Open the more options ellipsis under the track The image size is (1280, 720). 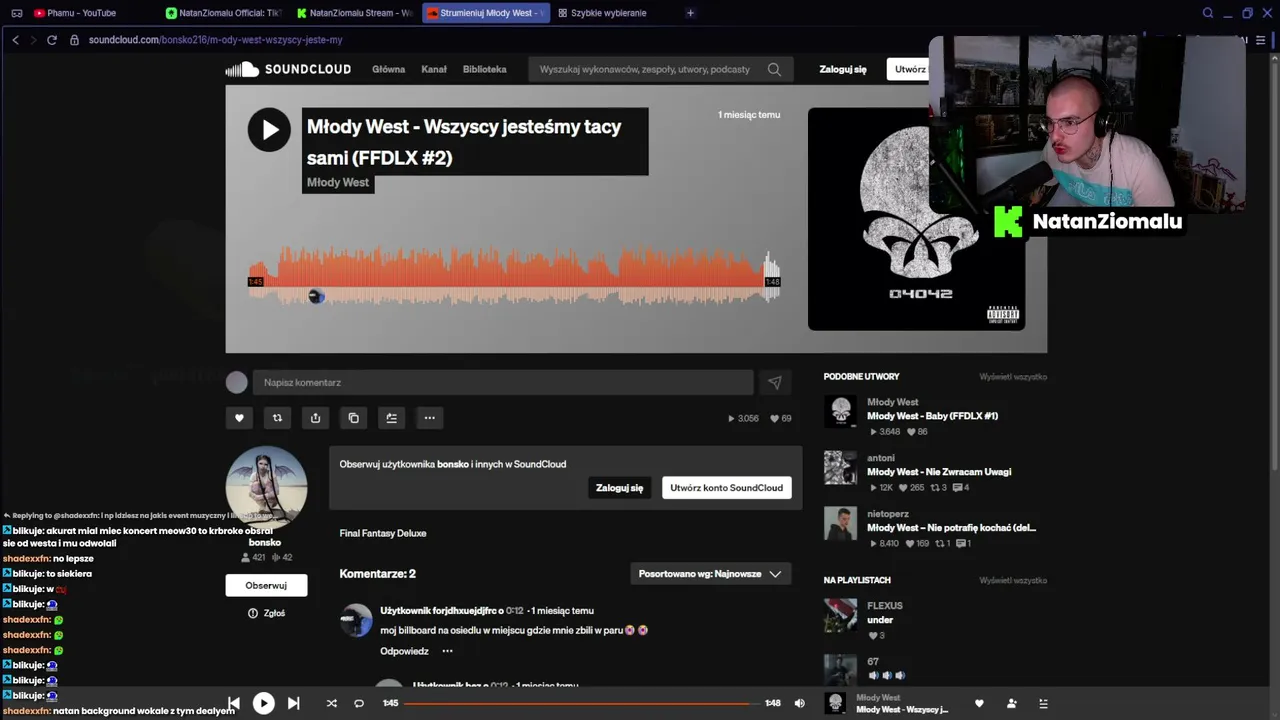click(x=429, y=418)
